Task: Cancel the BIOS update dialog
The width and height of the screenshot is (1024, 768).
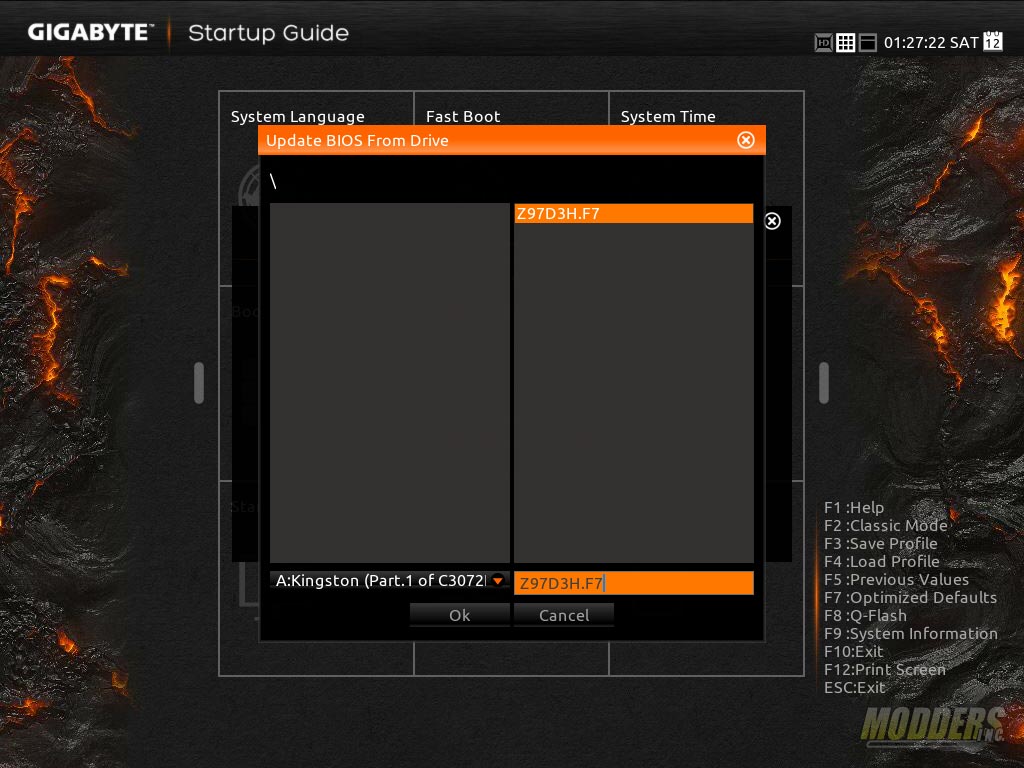Action: point(564,616)
